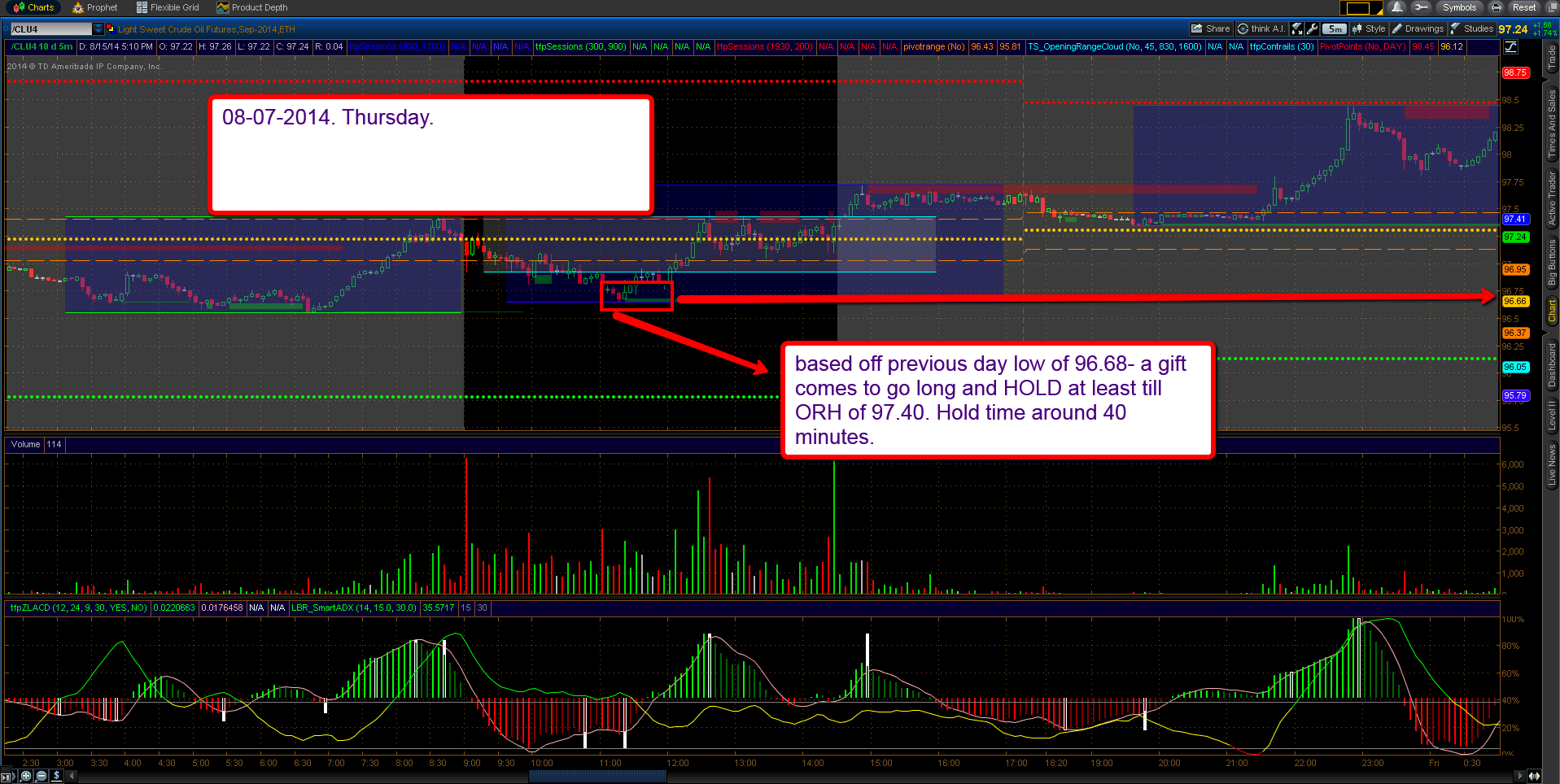Switch to the Prophet tab
The image size is (1560, 784).
pos(95,7)
